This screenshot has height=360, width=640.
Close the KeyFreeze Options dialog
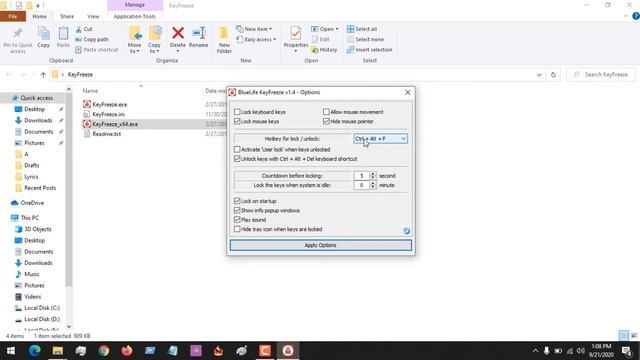pyautogui.click(x=407, y=92)
